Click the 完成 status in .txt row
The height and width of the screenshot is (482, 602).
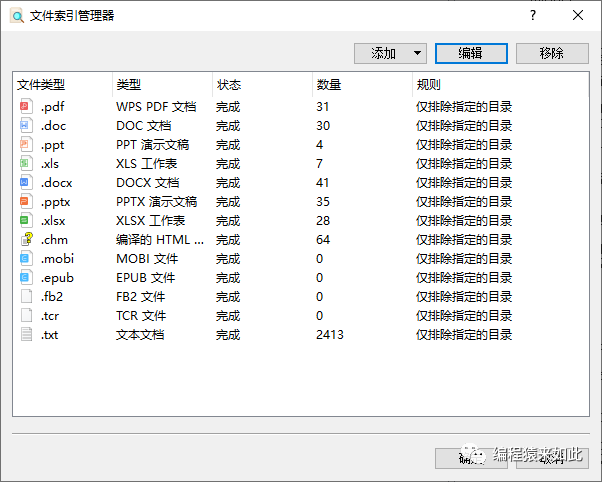pyautogui.click(x=228, y=335)
